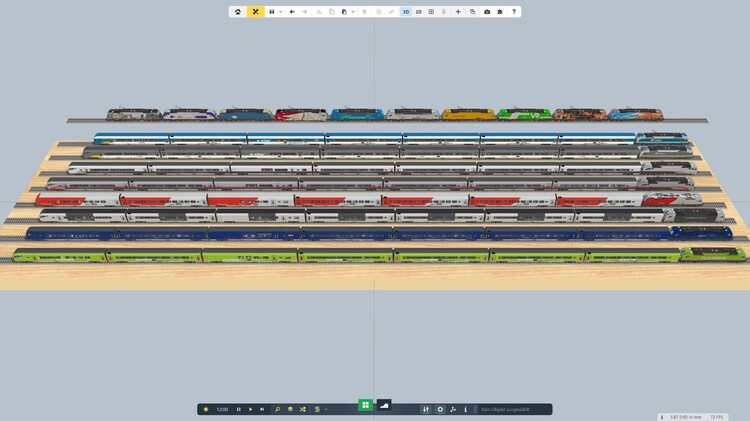This screenshot has width=750, height=421.
Task: Switch to 2D view mode
Action: [419, 11]
